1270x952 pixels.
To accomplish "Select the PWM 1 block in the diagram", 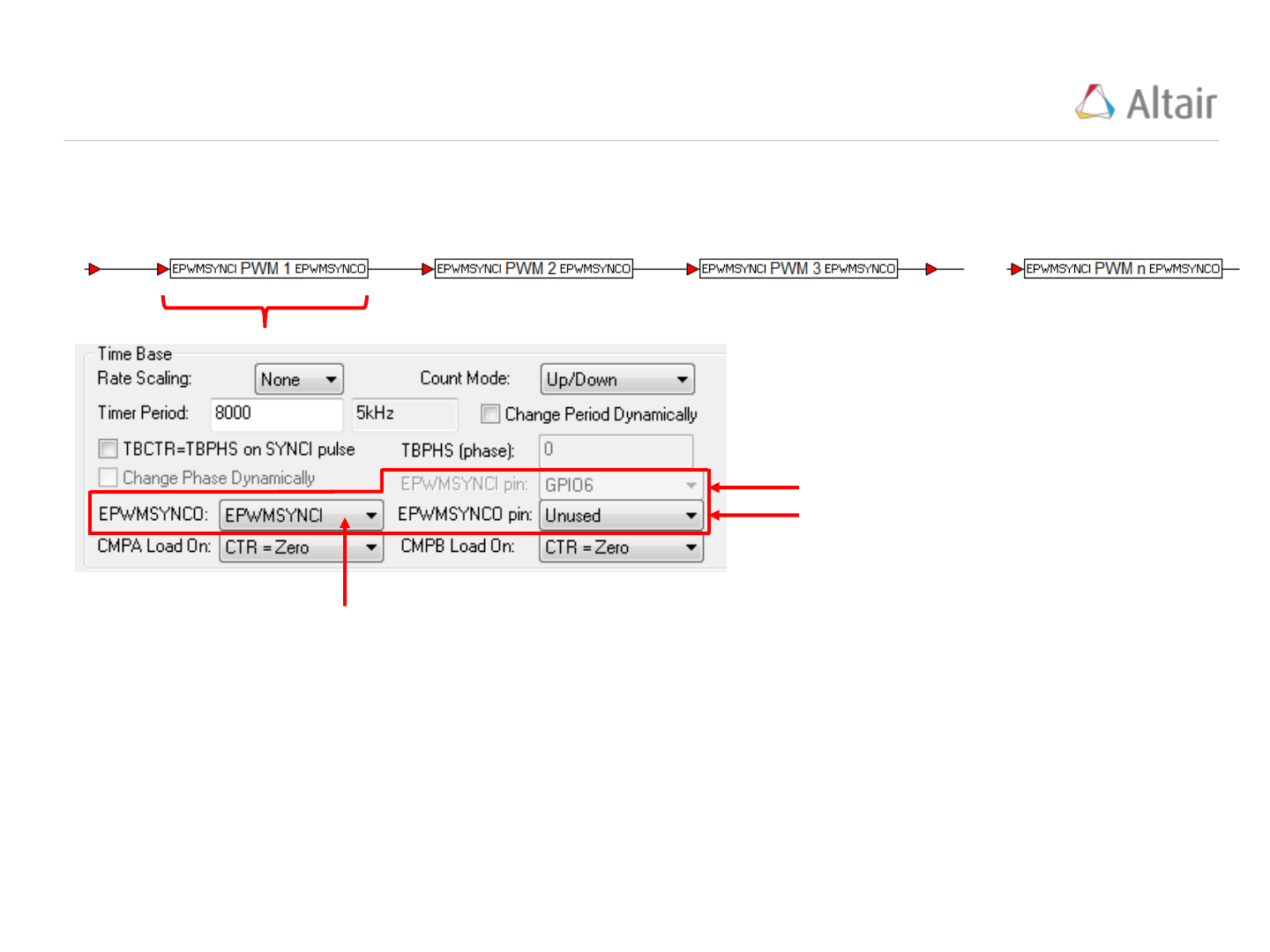I will tap(269, 269).
